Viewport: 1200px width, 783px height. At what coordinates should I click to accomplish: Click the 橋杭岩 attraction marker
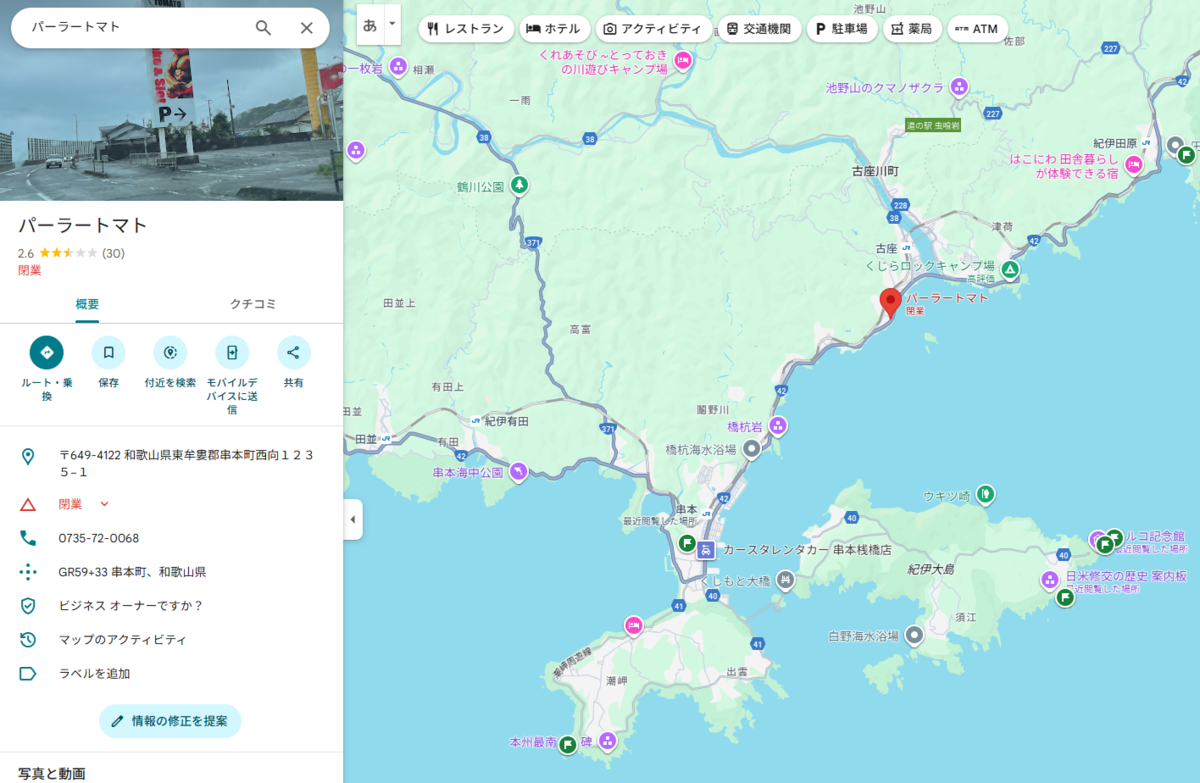click(x=778, y=426)
